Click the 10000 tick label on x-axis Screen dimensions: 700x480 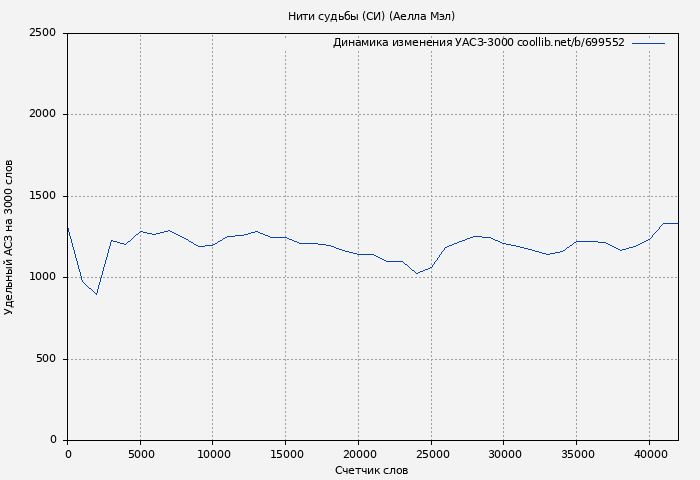[x=213, y=454]
